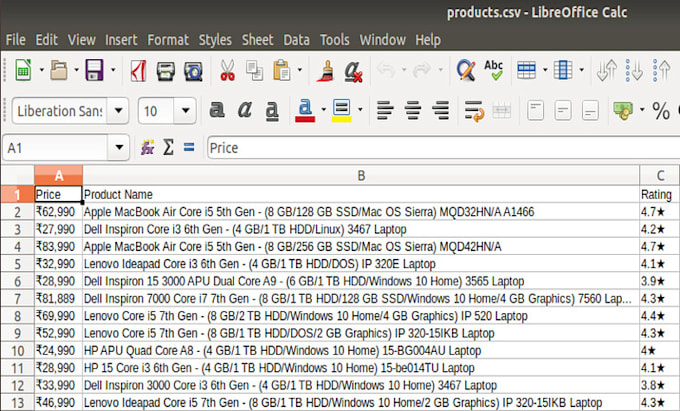Screen dimensions: 680x411
Task: Select column A header
Action: tap(59, 176)
